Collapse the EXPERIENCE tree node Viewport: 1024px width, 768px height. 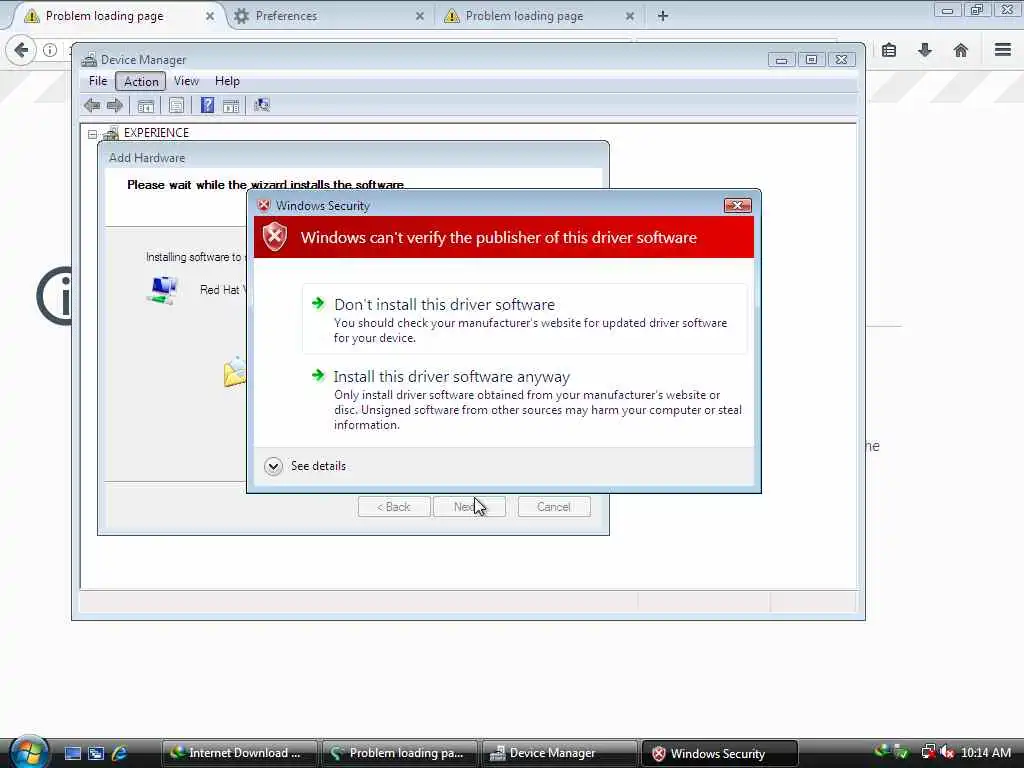[93, 134]
